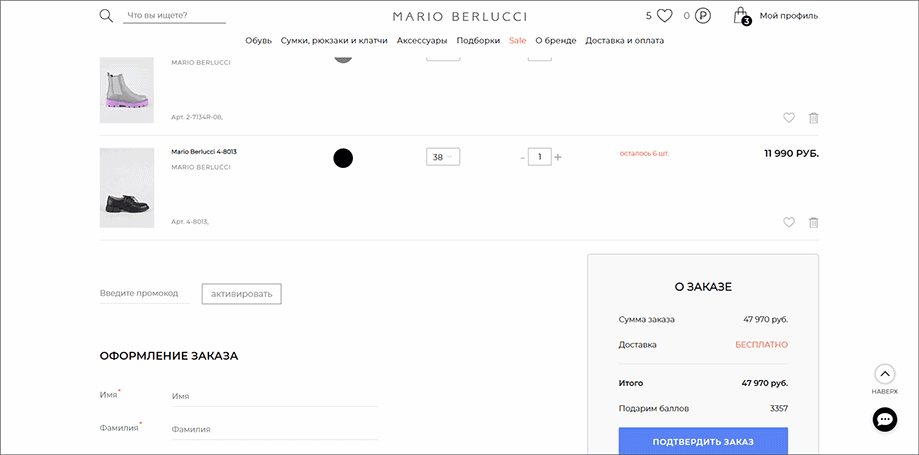Click price '11 990 РУБ.'
The image size is (919, 455).
[791, 154]
